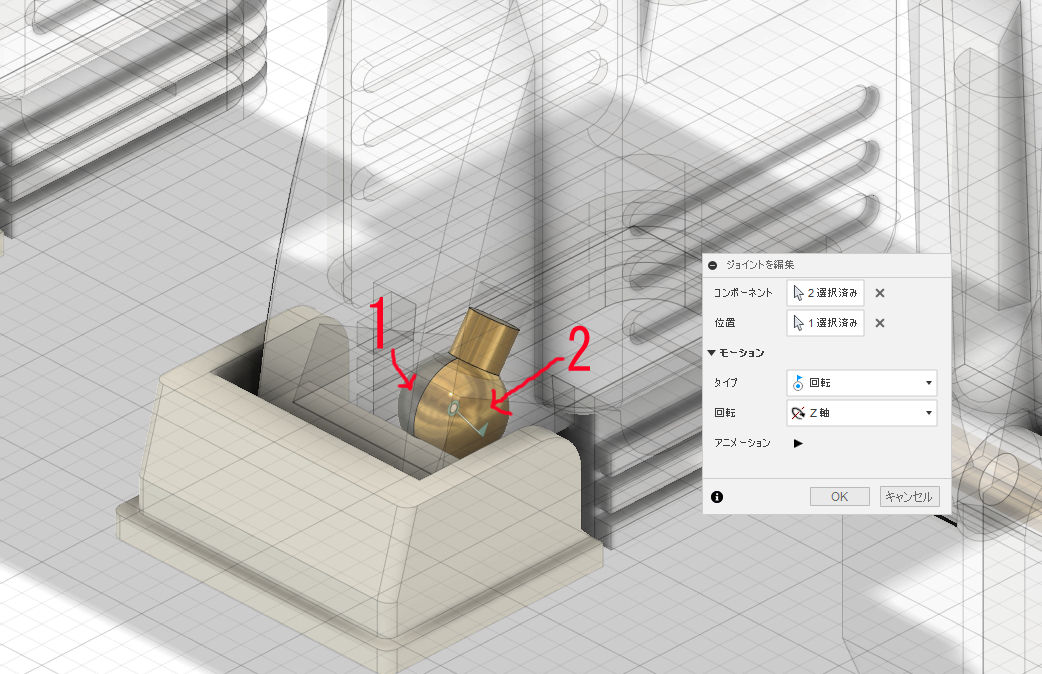
Task: Play the joint アニメーション preview
Action: [798, 443]
